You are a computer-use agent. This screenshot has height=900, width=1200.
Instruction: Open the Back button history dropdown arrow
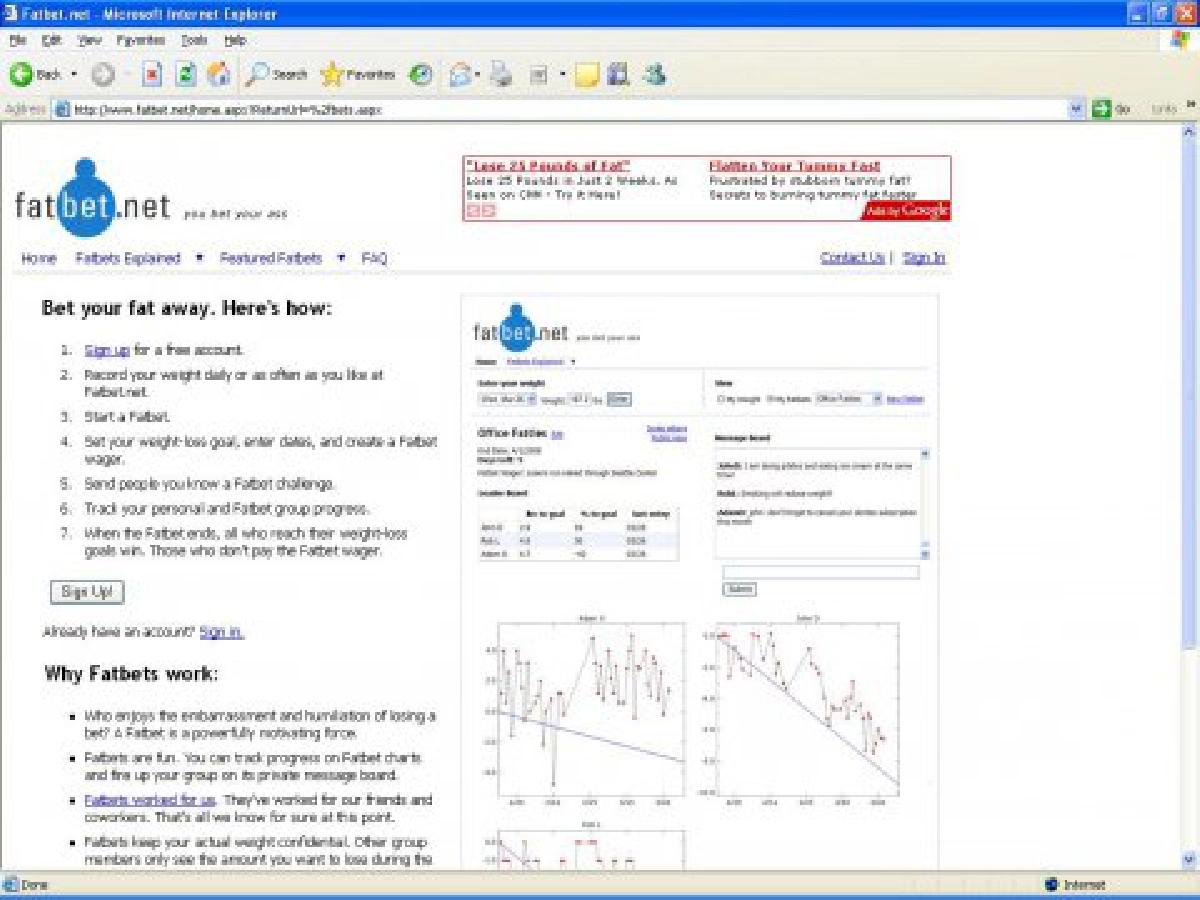click(x=74, y=74)
